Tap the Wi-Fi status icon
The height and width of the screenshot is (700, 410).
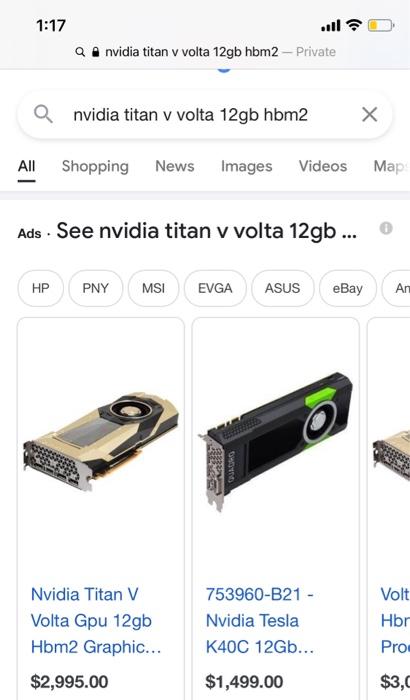click(x=354, y=25)
